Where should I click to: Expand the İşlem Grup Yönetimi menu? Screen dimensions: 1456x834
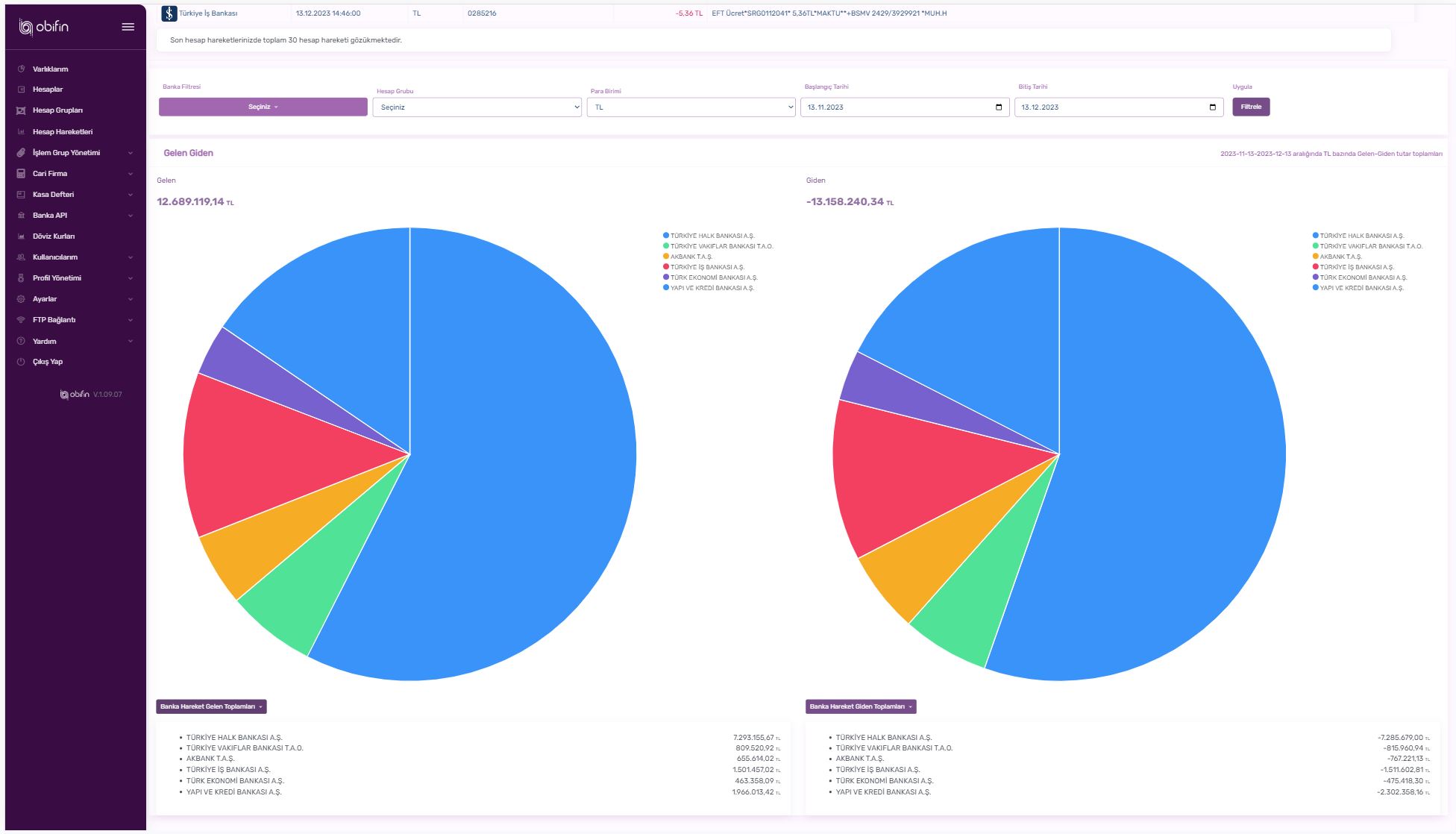coord(66,153)
